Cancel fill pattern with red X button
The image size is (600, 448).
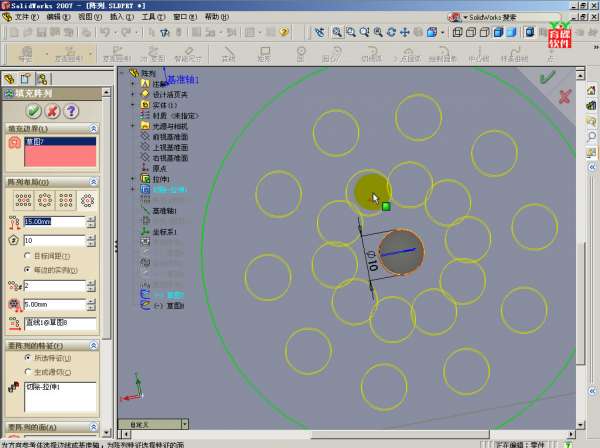[x=52, y=110]
